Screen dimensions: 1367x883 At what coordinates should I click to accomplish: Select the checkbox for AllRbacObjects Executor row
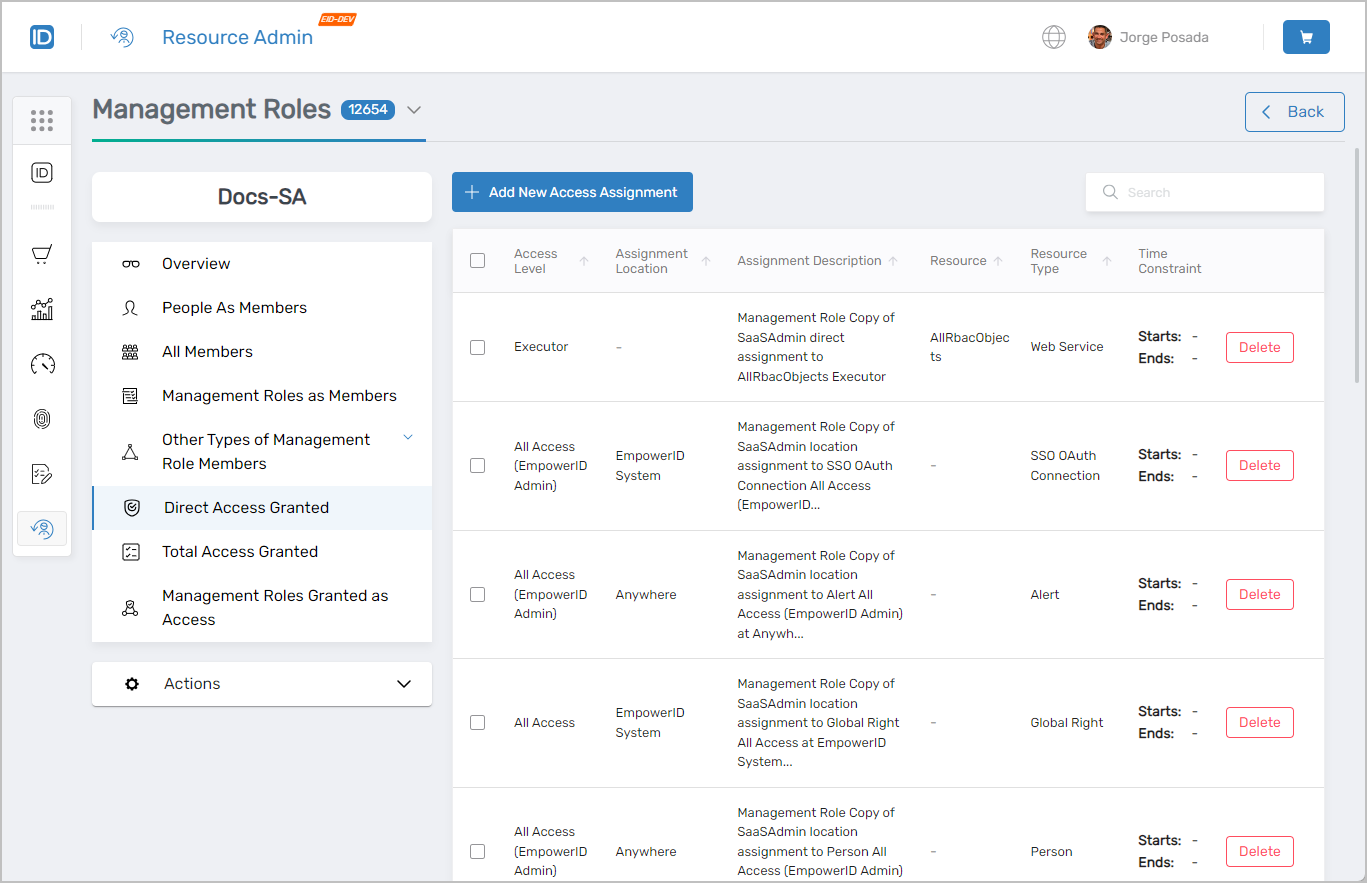pos(478,347)
